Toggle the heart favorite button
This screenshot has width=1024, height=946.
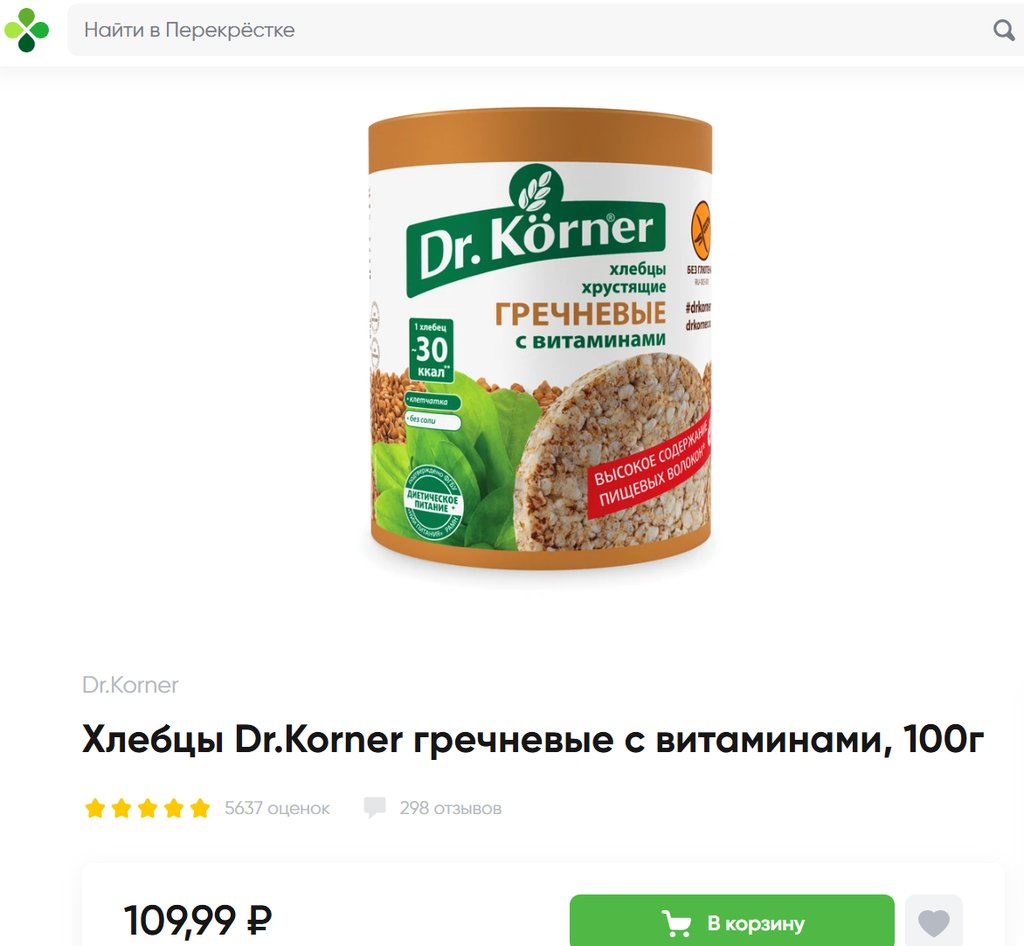point(934,922)
